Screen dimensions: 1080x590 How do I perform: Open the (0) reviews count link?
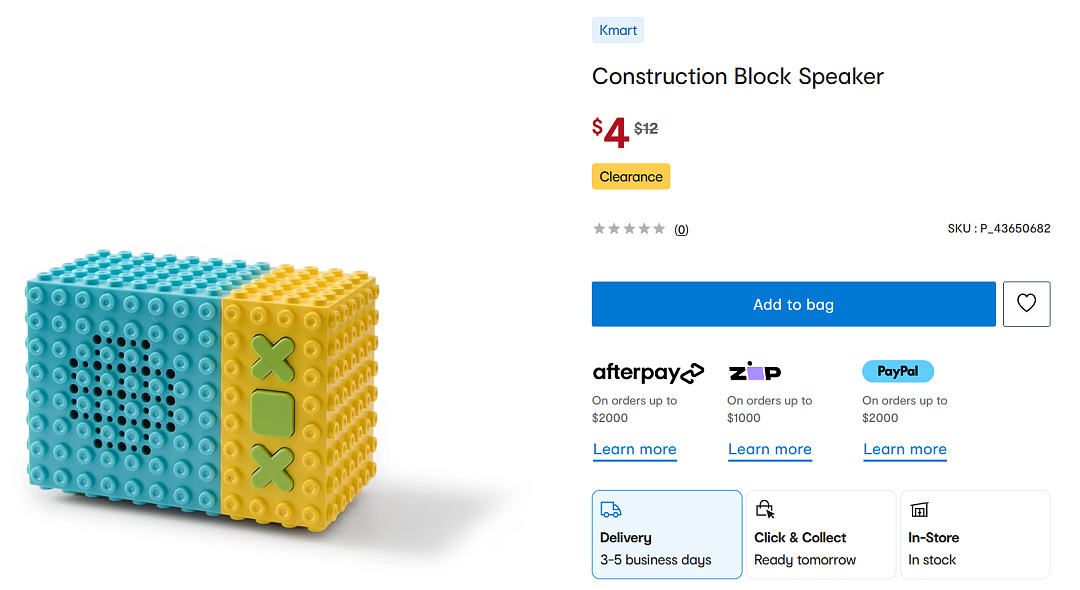(681, 229)
